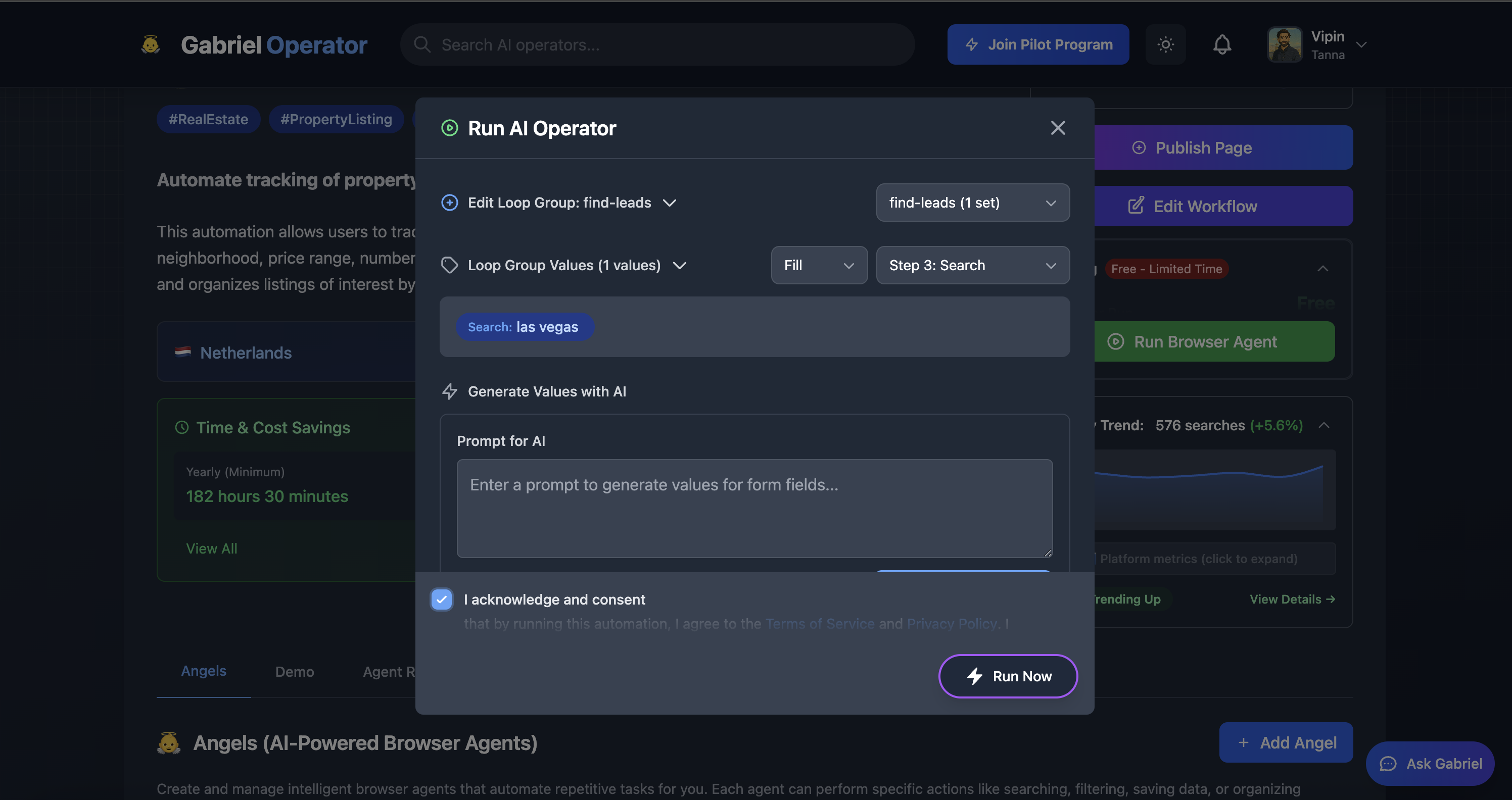The height and width of the screenshot is (800, 1512).
Task: Click the Prompt for AI text area
Action: pos(754,508)
